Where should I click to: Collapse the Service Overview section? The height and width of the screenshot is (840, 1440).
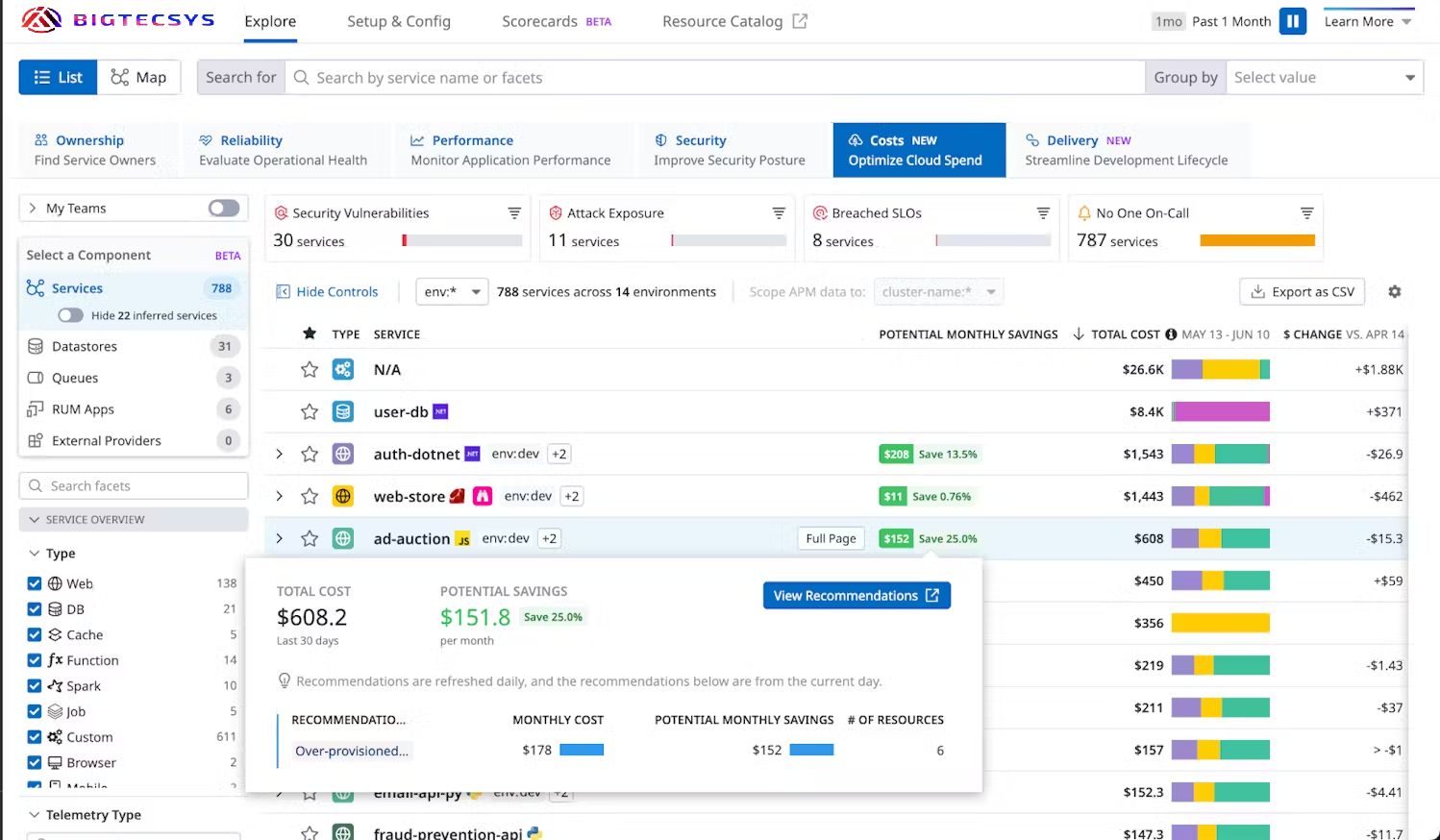click(134, 519)
